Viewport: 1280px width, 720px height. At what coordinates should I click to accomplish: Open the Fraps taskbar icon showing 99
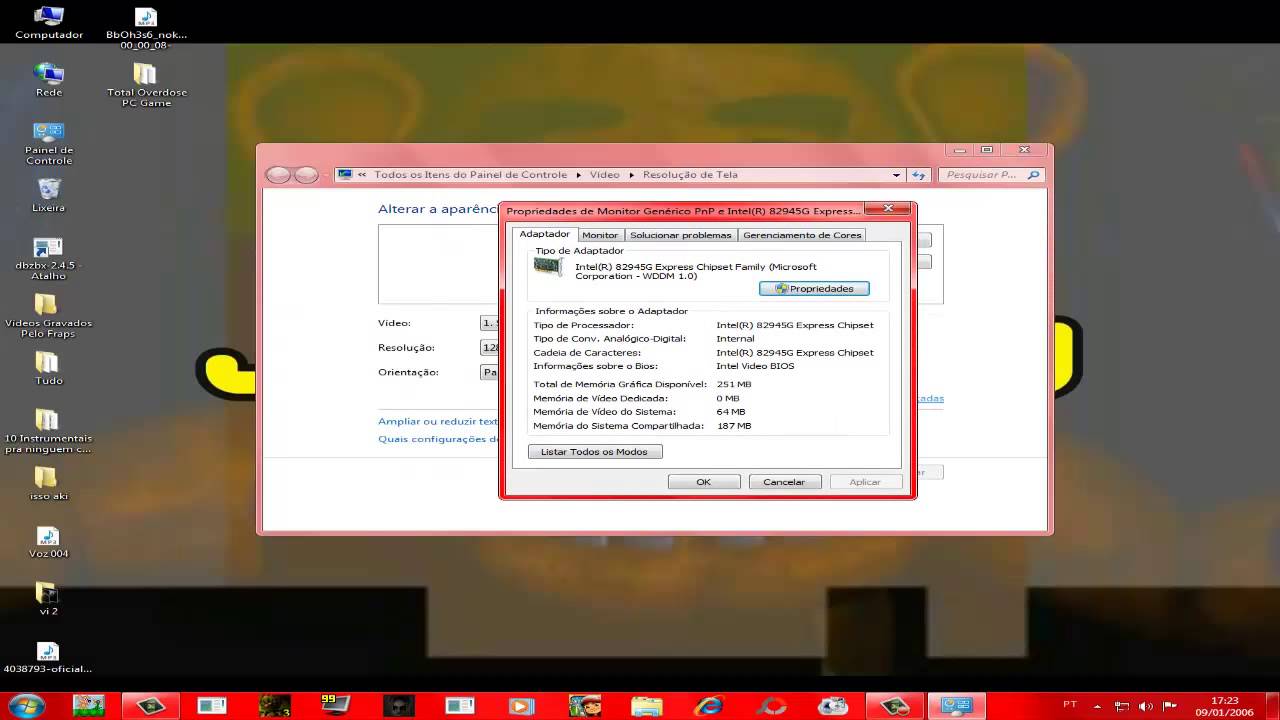pyautogui.click(x=335, y=705)
